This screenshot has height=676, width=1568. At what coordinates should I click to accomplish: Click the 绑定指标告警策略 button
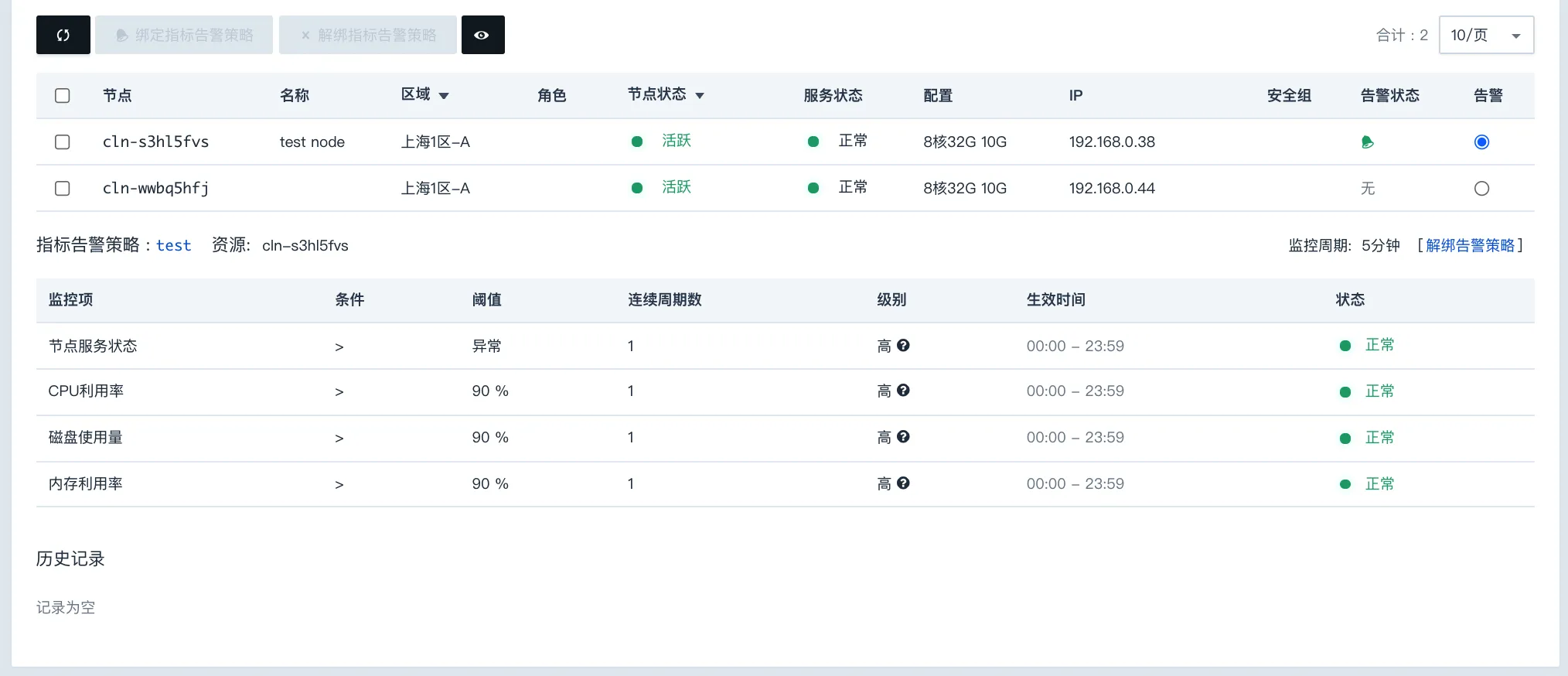pos(184,35)
